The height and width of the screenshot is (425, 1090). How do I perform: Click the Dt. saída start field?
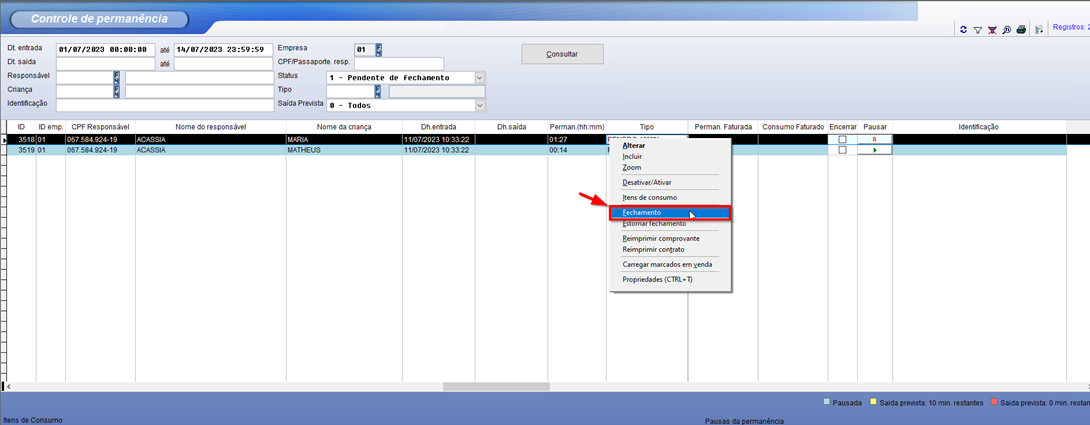[x=106, y=63]
